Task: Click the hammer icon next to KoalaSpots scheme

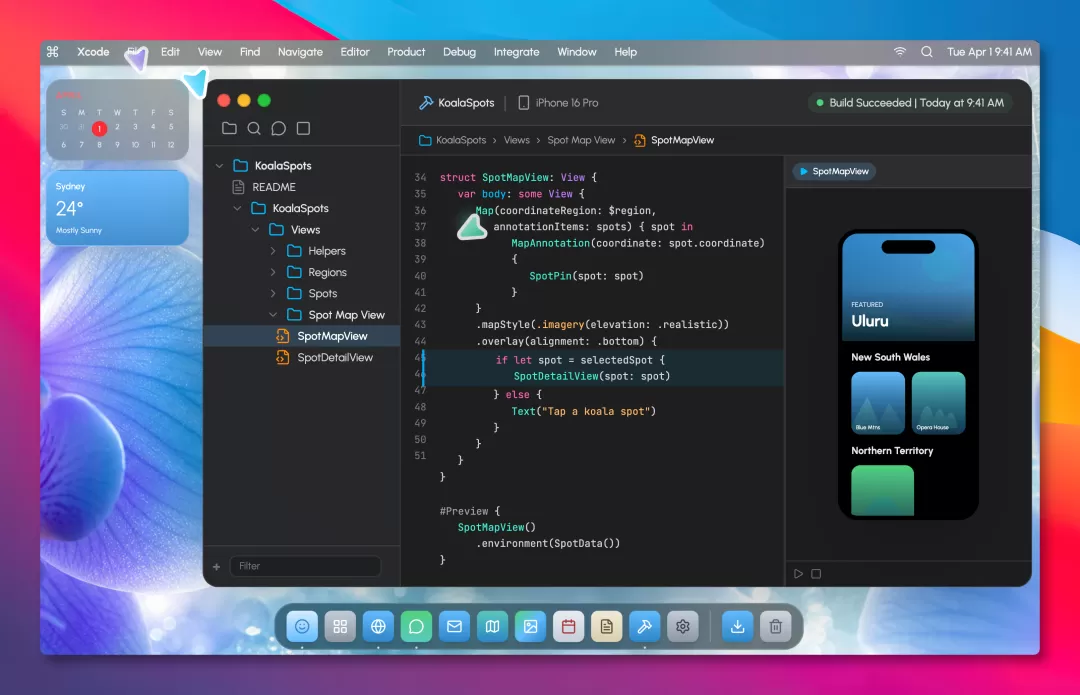Action: 426,103
